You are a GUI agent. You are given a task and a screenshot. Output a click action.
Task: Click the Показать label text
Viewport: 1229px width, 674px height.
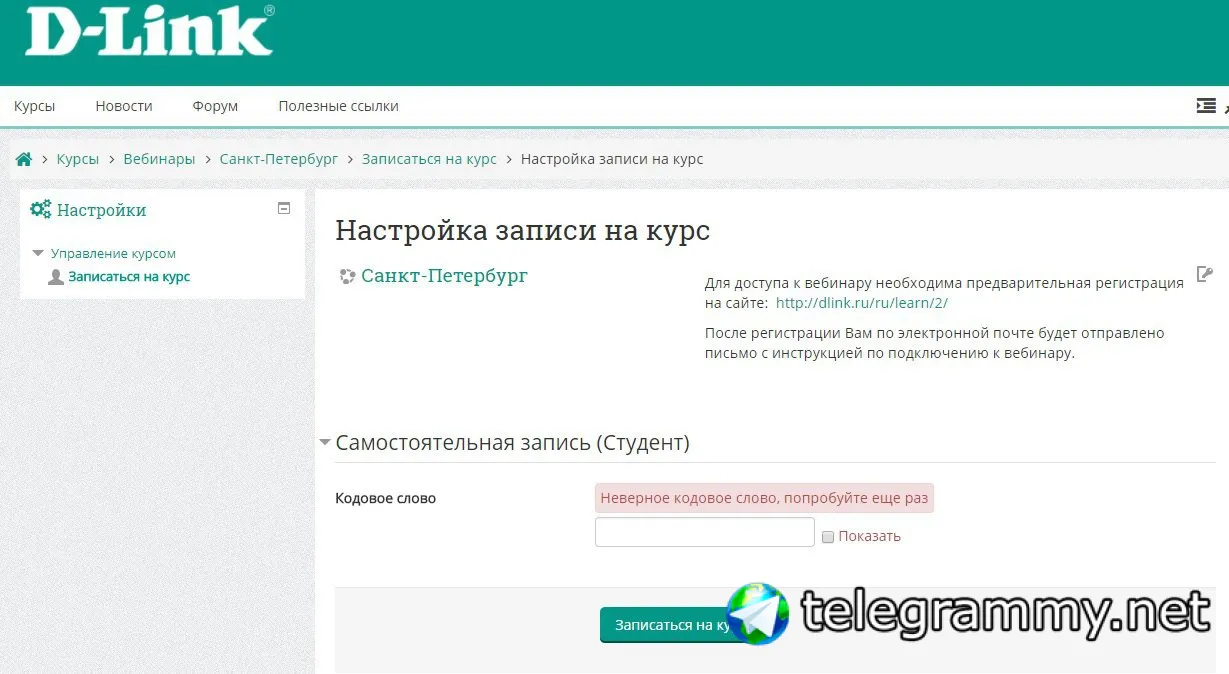tap(869, 537)
